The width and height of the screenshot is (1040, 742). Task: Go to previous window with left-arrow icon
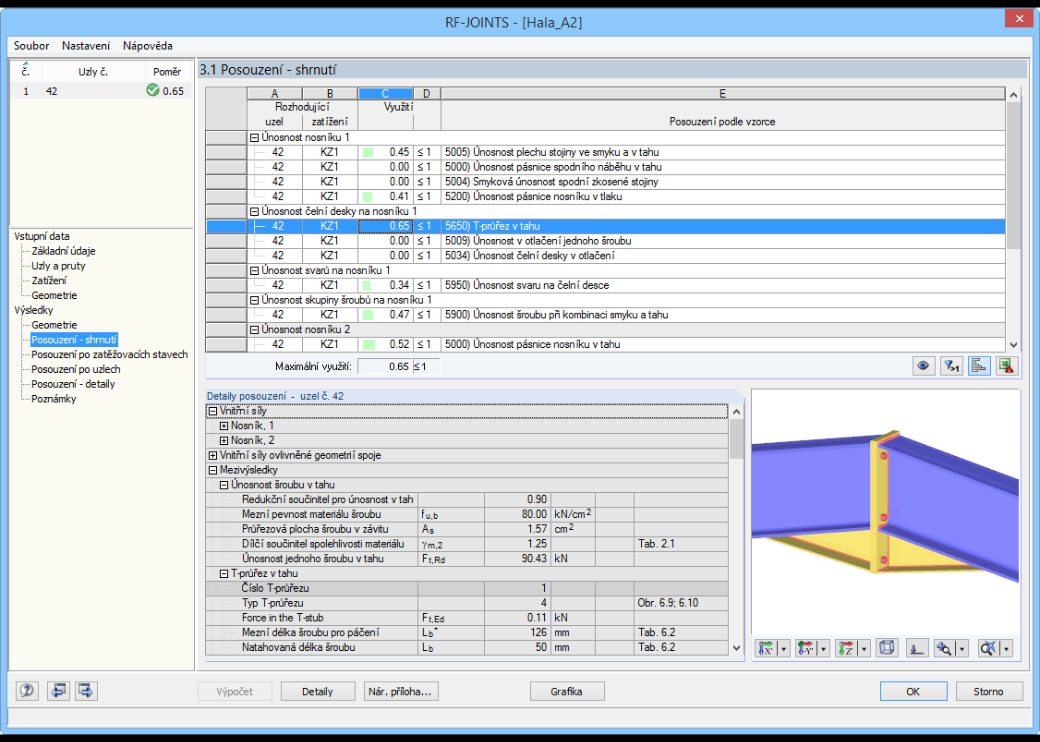click(x=58, y=691)
